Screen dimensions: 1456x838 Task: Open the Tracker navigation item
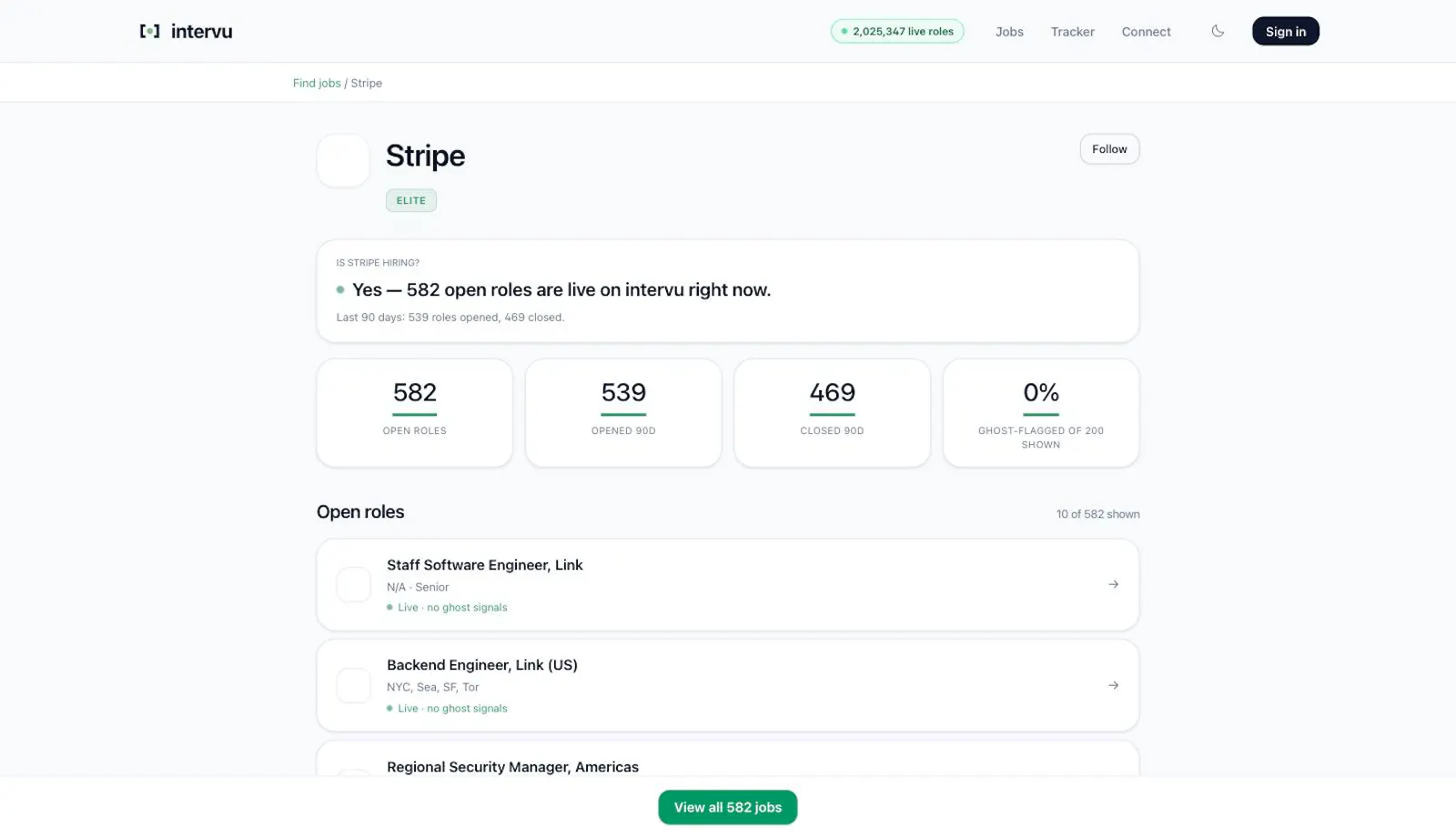click(x=1073, y=32)
